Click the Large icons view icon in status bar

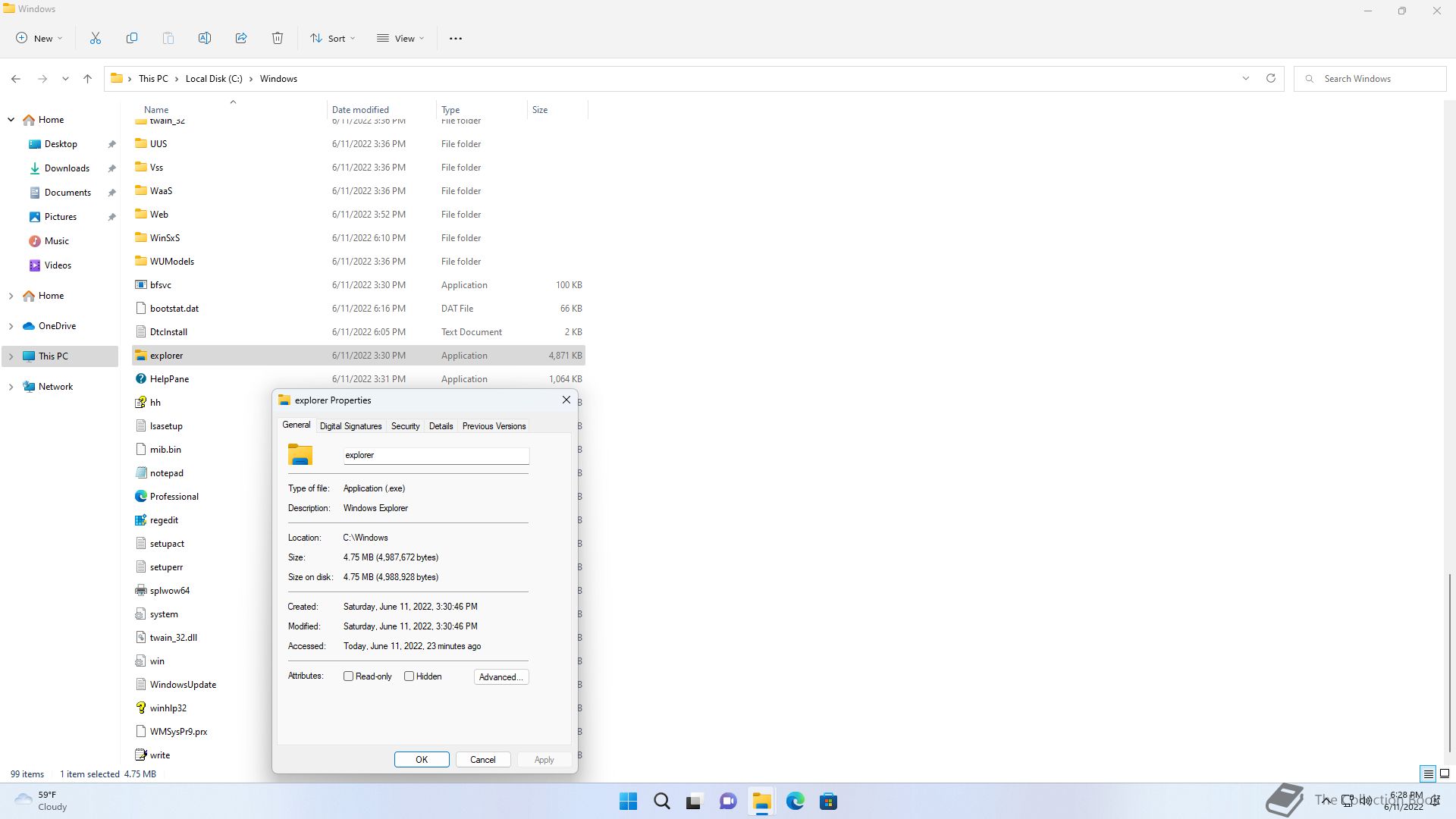(1445, 774)
